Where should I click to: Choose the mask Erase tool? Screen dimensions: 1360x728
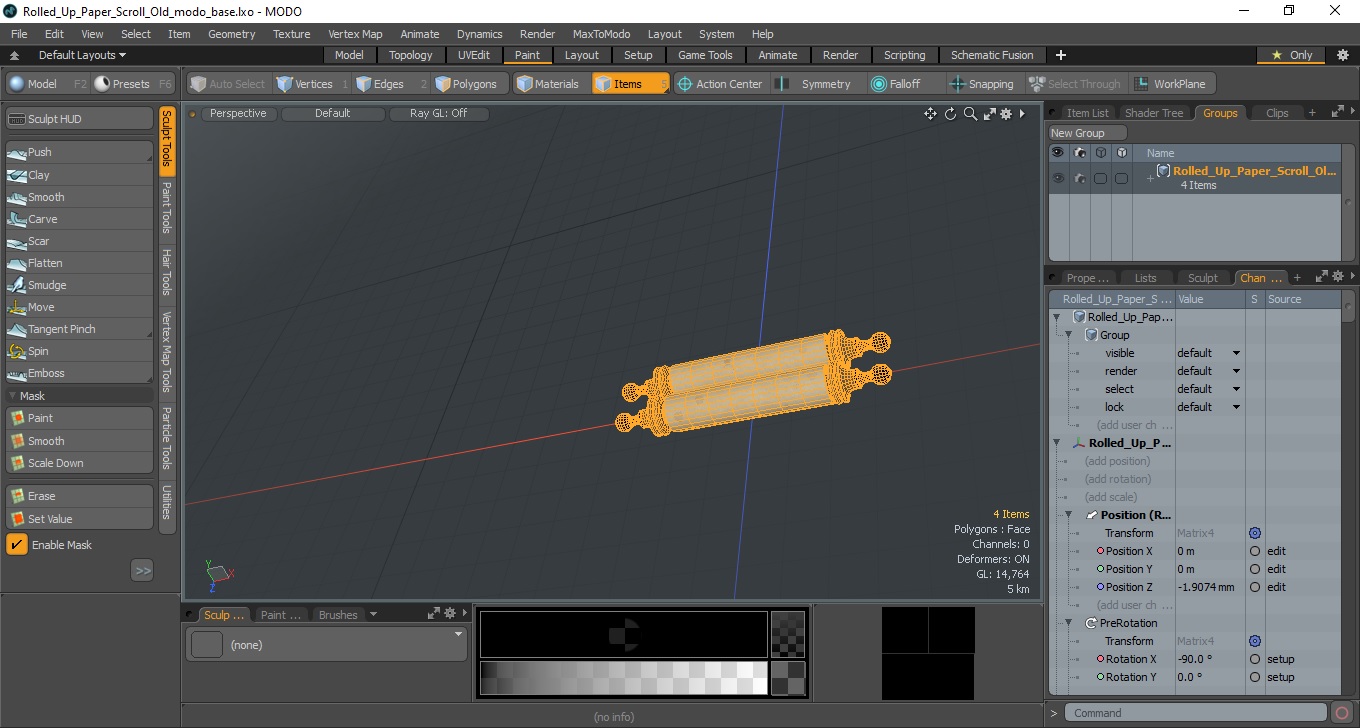pyautogui.click(x=80, y=496)
